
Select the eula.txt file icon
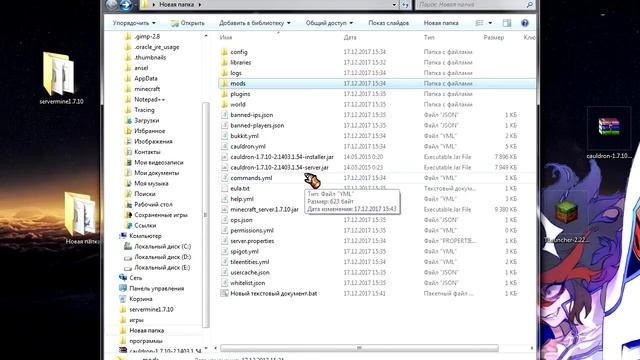(x=224, y=189)
